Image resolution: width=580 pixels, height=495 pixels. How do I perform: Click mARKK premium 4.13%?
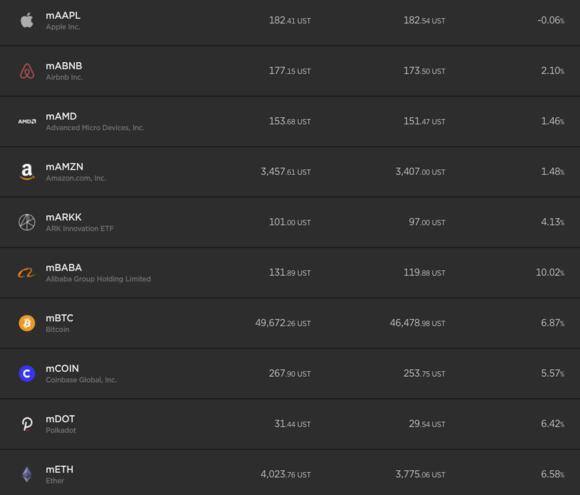pyautogui.click(x=553, y=222)
